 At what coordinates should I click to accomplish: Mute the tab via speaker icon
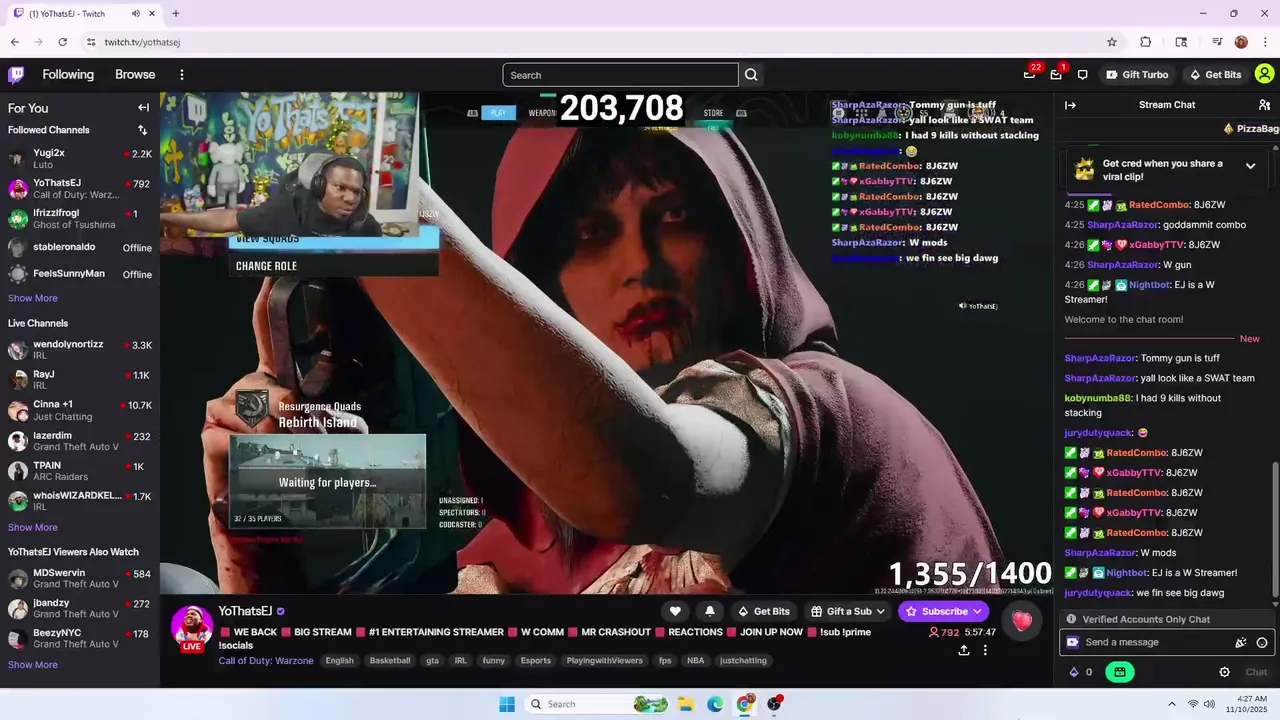click(x=135, y=14)
